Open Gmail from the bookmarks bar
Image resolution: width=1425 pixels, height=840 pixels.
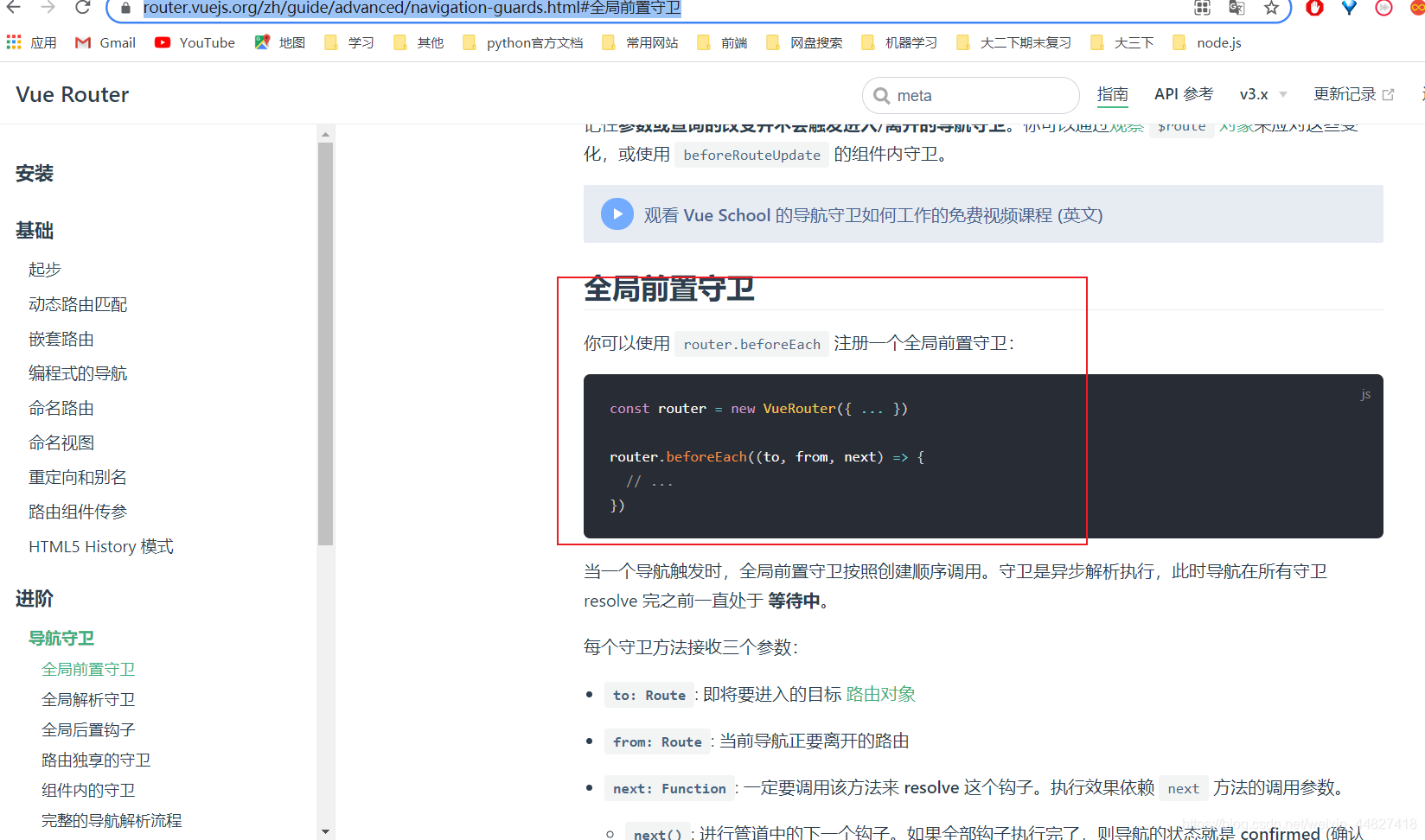[x=104, y=41]
